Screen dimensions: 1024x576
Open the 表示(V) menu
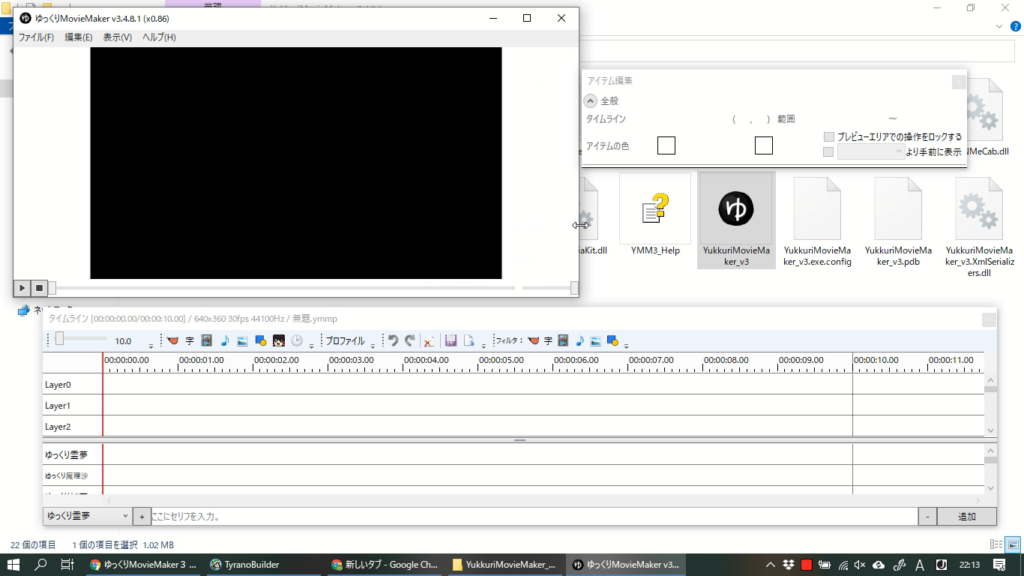coord(118,37)
